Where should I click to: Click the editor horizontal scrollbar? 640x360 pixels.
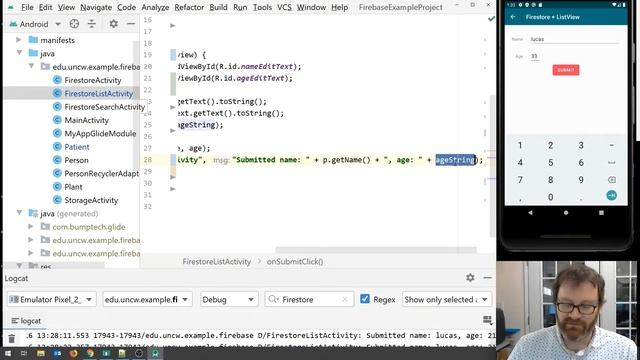tap(376, 249)
